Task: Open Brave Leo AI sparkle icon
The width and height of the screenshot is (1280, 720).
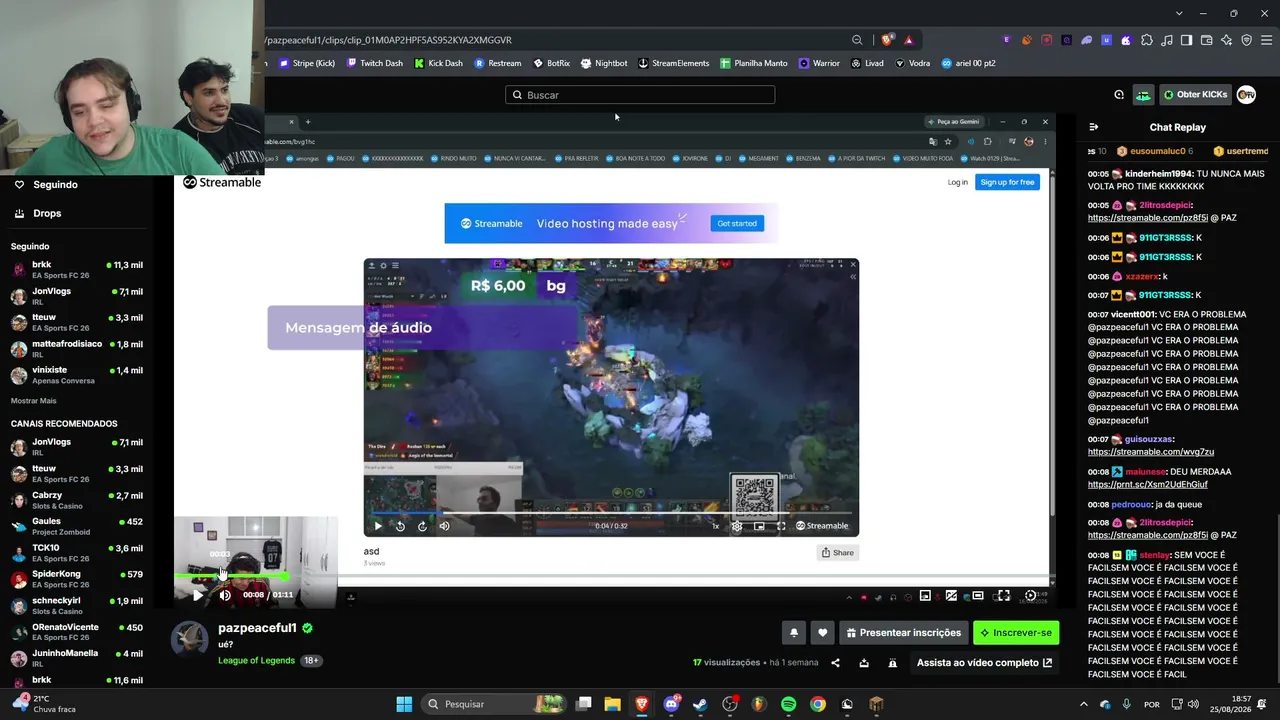Action: 1226,40
